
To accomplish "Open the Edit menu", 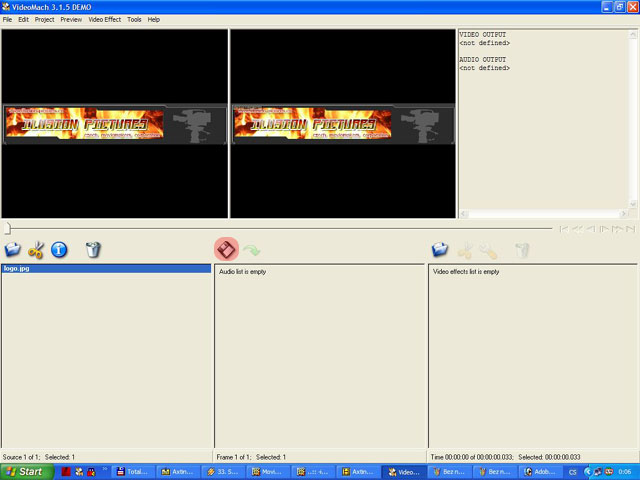I will tap(23, 20).
